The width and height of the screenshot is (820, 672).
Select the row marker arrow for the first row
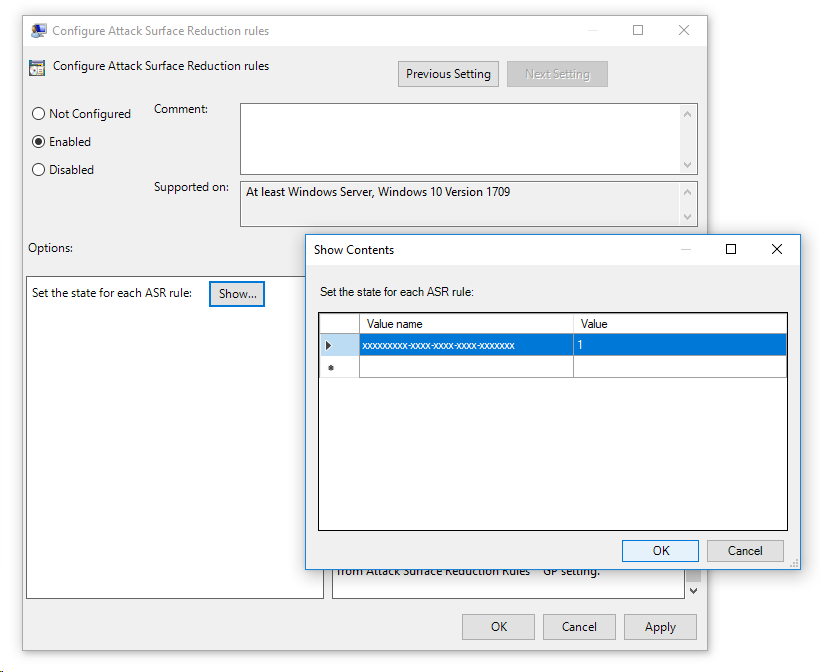click(x=329, y=345)
